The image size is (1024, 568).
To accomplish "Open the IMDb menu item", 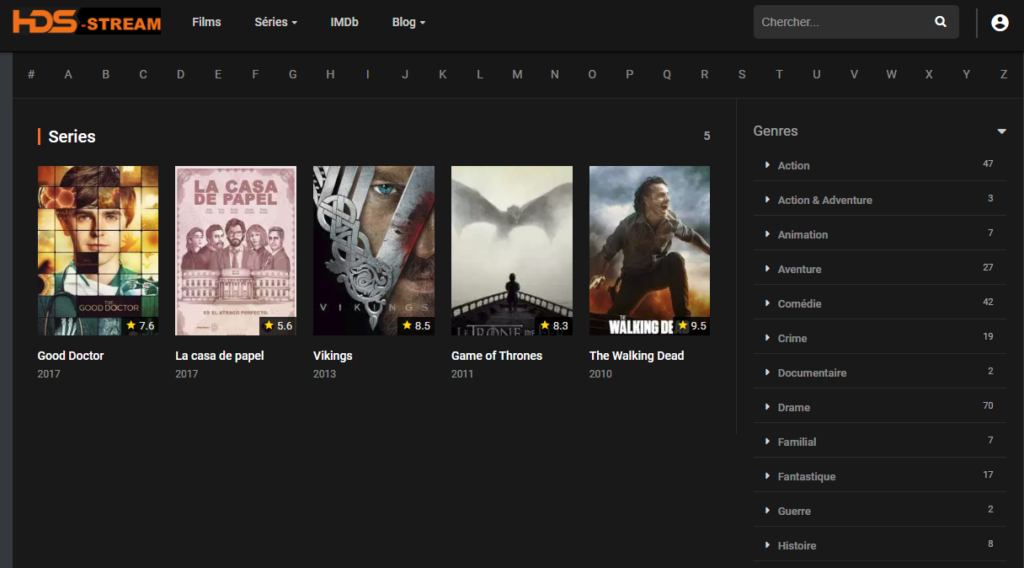I will pyautogui.click(x=344, y=22).
